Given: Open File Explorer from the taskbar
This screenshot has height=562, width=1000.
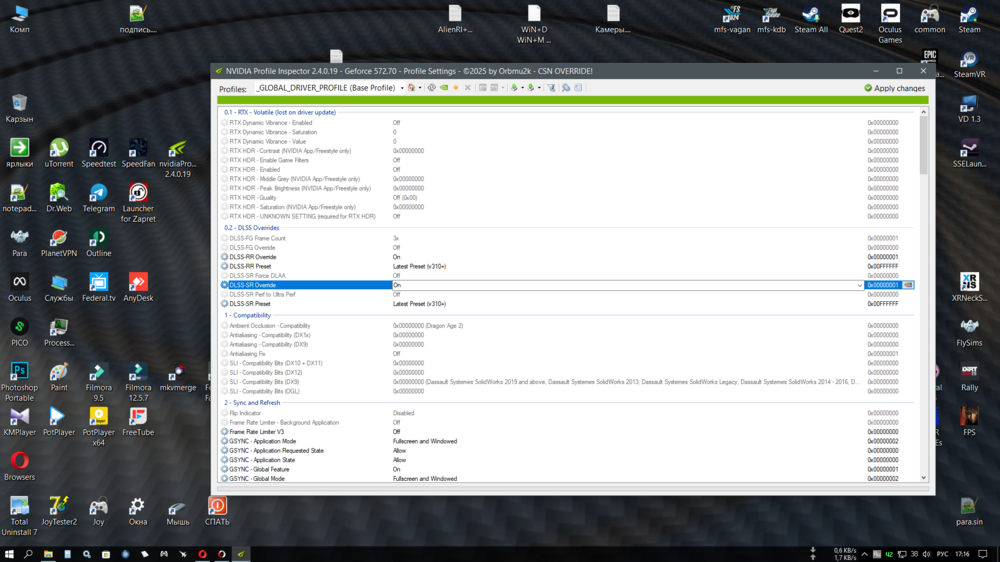Looking at the screenshot, I should 48,554.
